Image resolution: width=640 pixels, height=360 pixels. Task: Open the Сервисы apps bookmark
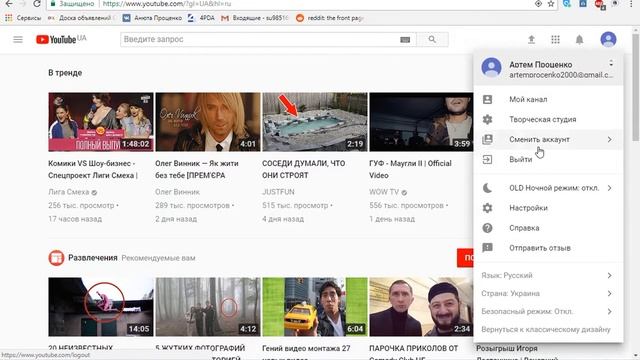[x=23, y=18]
